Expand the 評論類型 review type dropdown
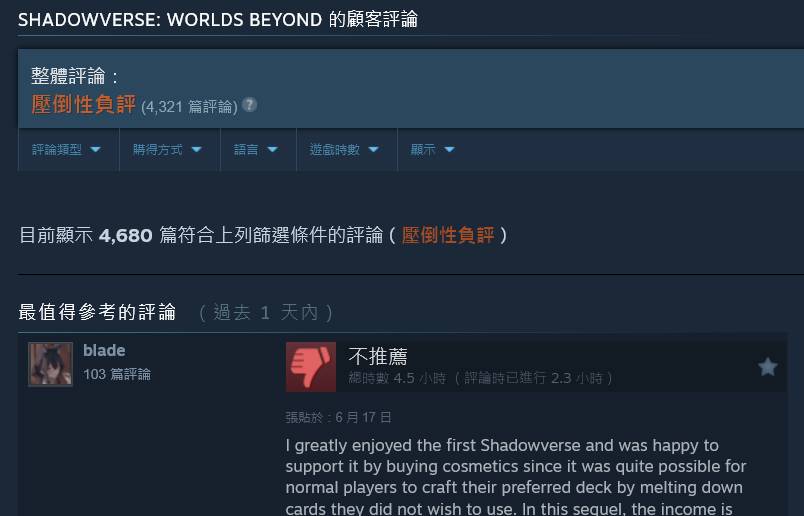The height and width of the screenshot is (516, 804). [x=68, y=150]
